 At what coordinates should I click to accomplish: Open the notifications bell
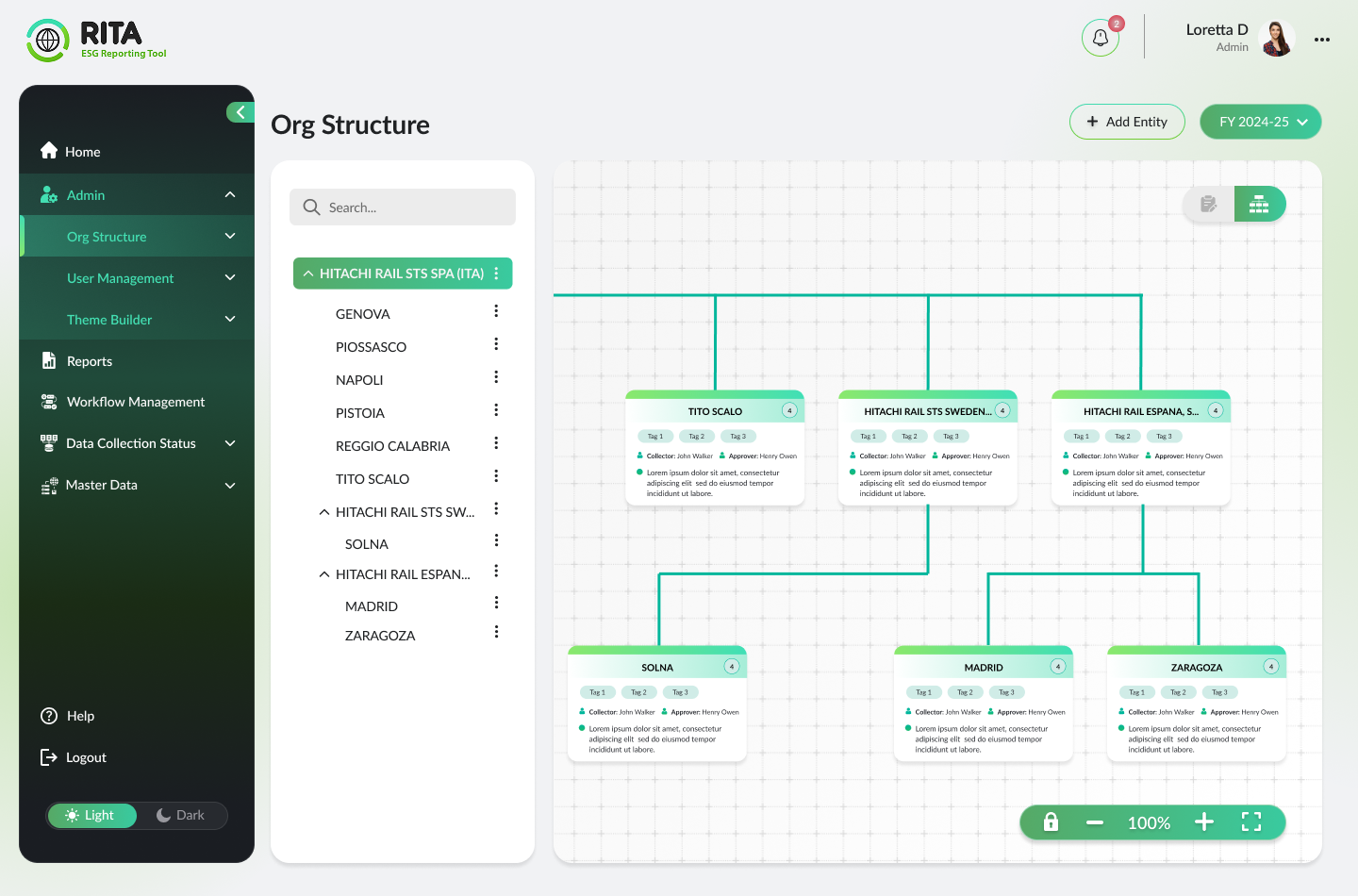click(1100, 38)
